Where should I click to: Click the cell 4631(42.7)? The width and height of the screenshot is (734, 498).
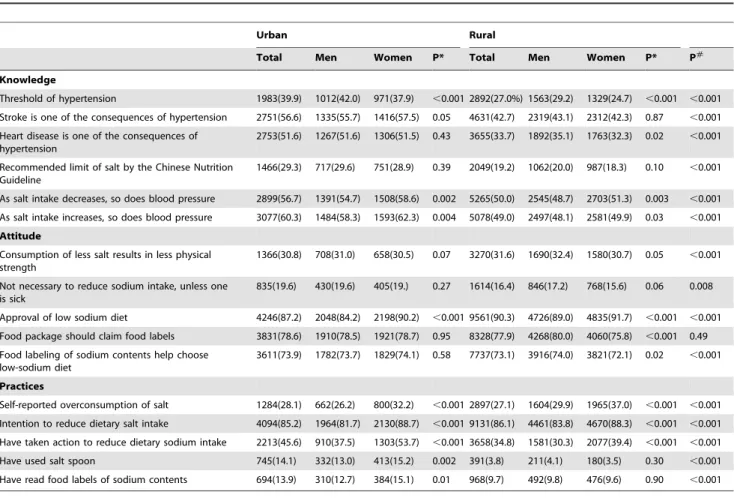(492, 117)
